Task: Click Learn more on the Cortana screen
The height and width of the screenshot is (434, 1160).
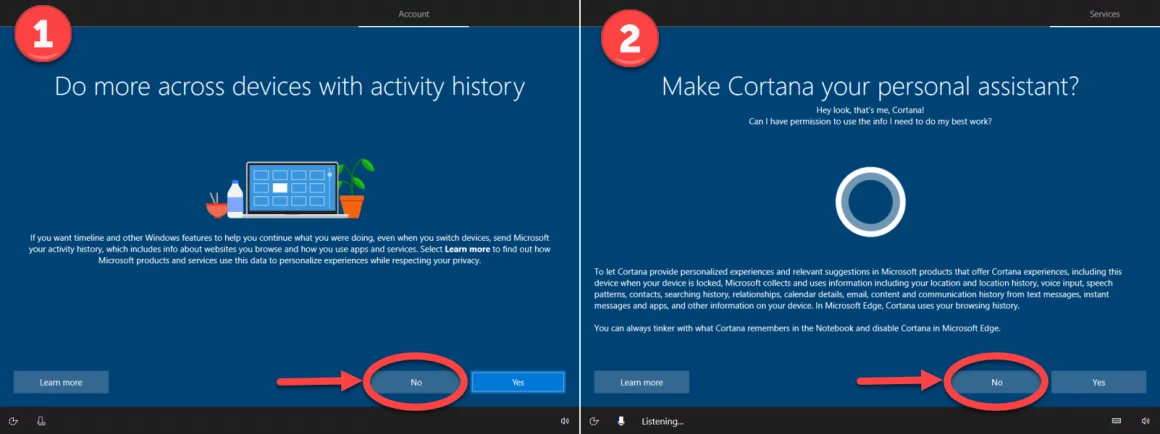Action: tap(641, 382)
